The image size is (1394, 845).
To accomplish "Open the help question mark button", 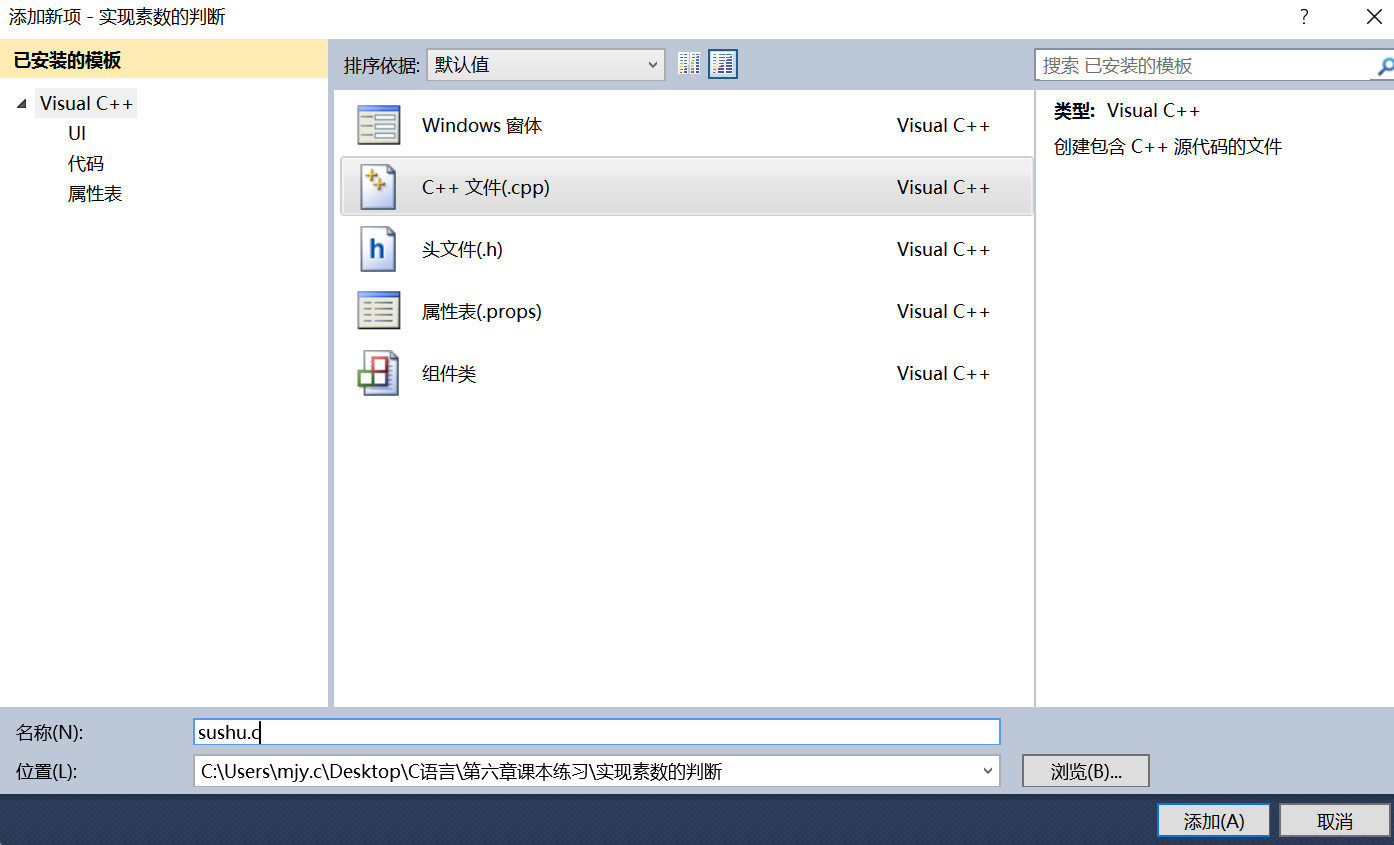I will pos(1304,17).
